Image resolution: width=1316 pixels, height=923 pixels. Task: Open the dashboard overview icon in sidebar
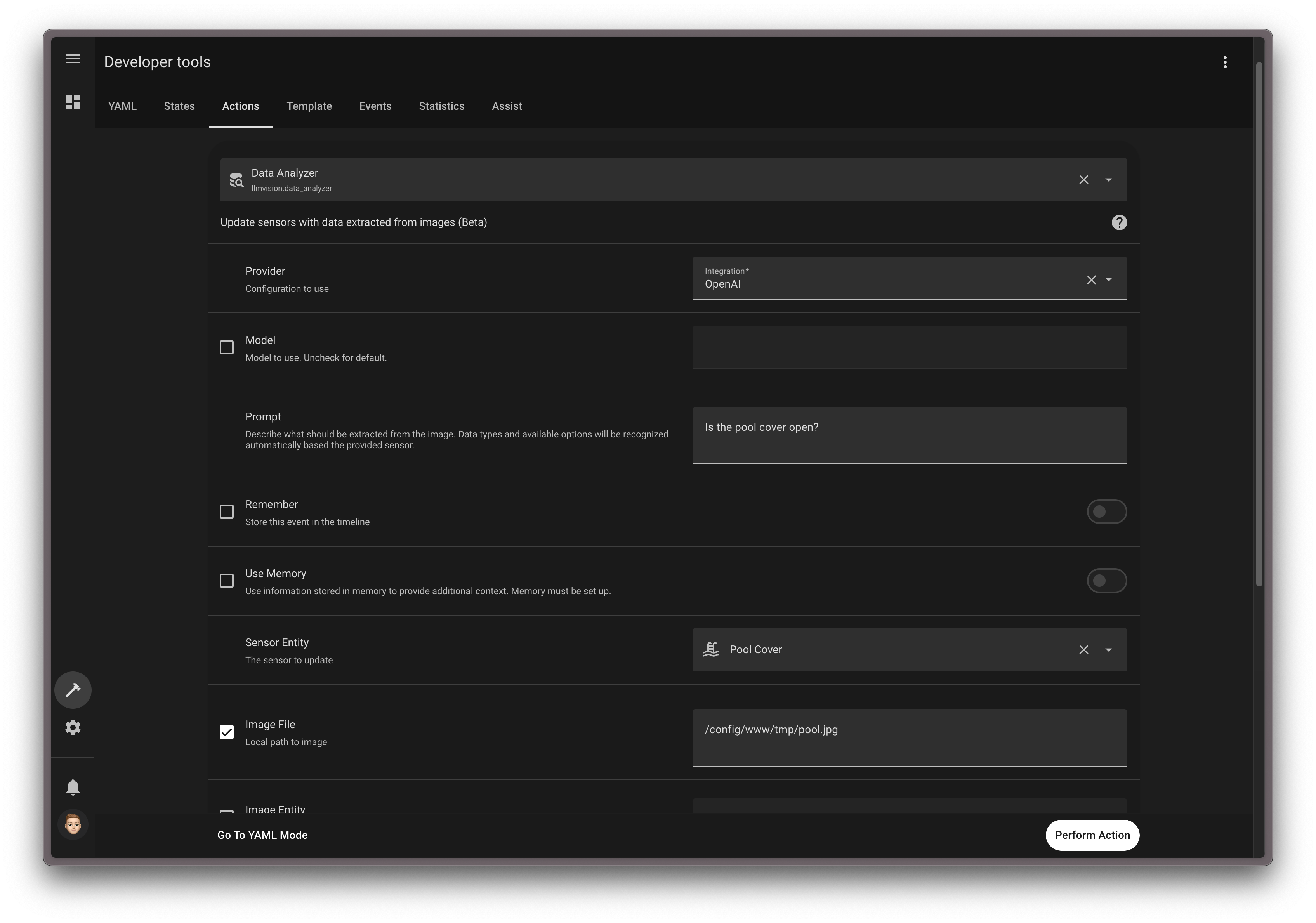click(x=73, y=102)
